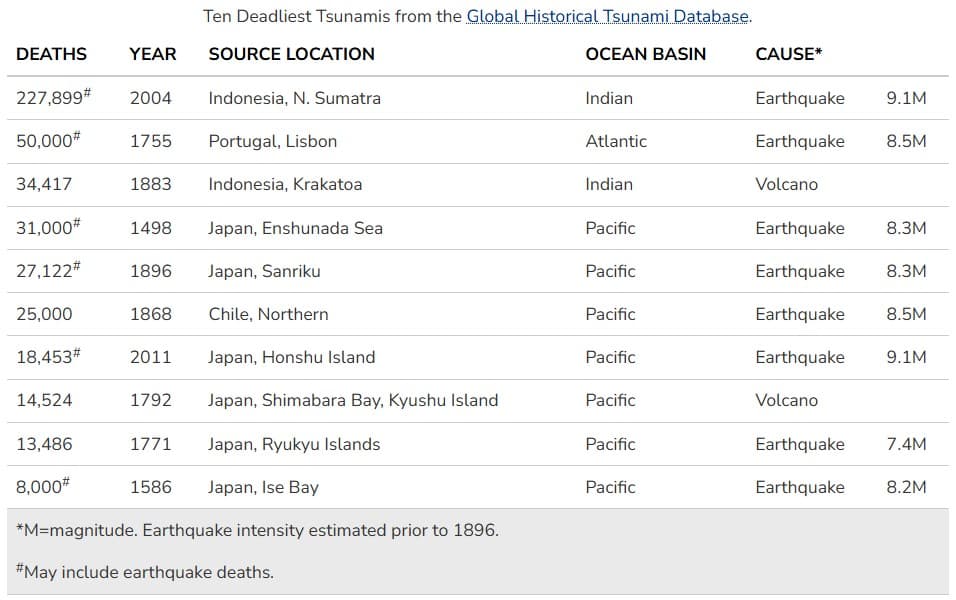The image size is (956, 600).
Task: Click the magnitude footnote text
Action: pyautogui.click(x=257, y=530)
